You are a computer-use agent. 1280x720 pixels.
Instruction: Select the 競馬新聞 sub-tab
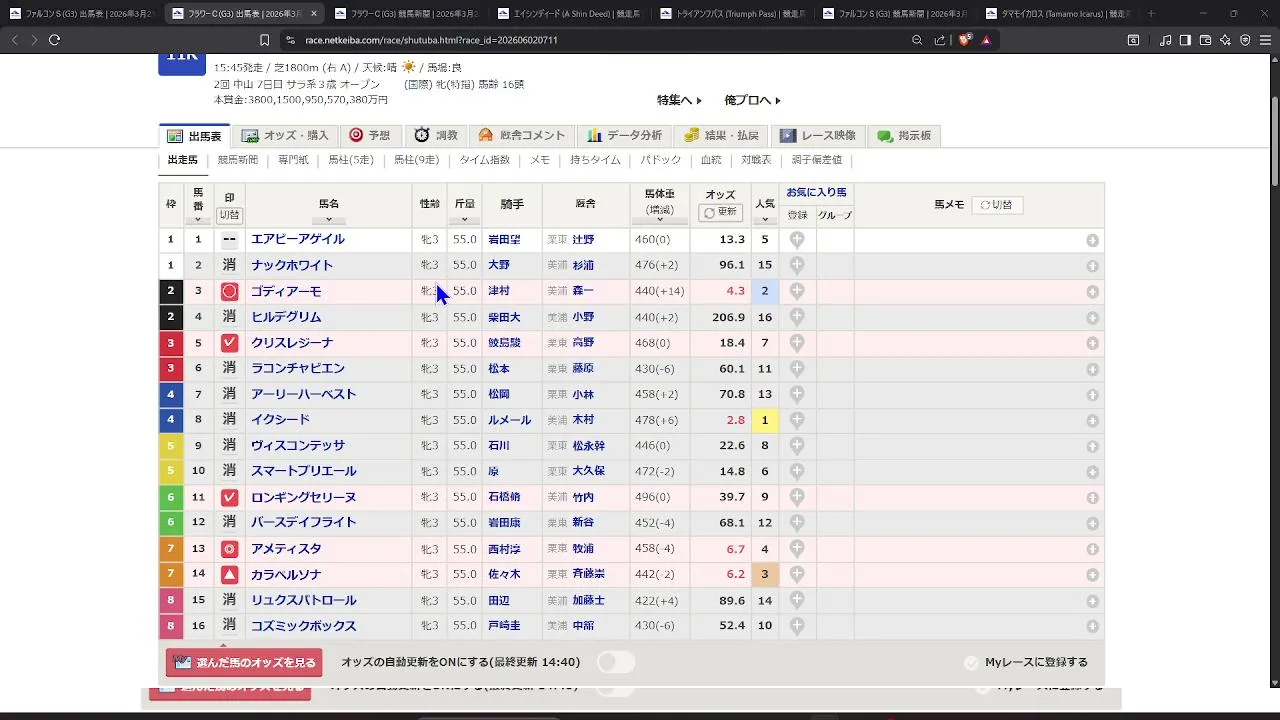[238, 160]
